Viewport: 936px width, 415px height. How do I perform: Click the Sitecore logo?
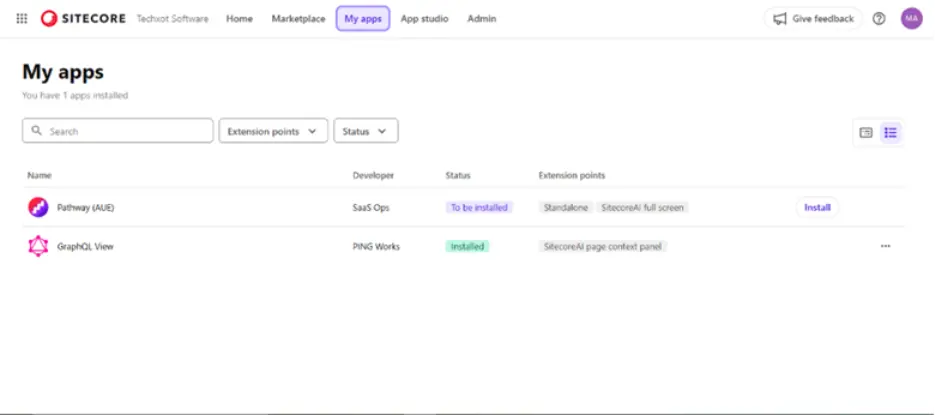click(x=83, y=19)
